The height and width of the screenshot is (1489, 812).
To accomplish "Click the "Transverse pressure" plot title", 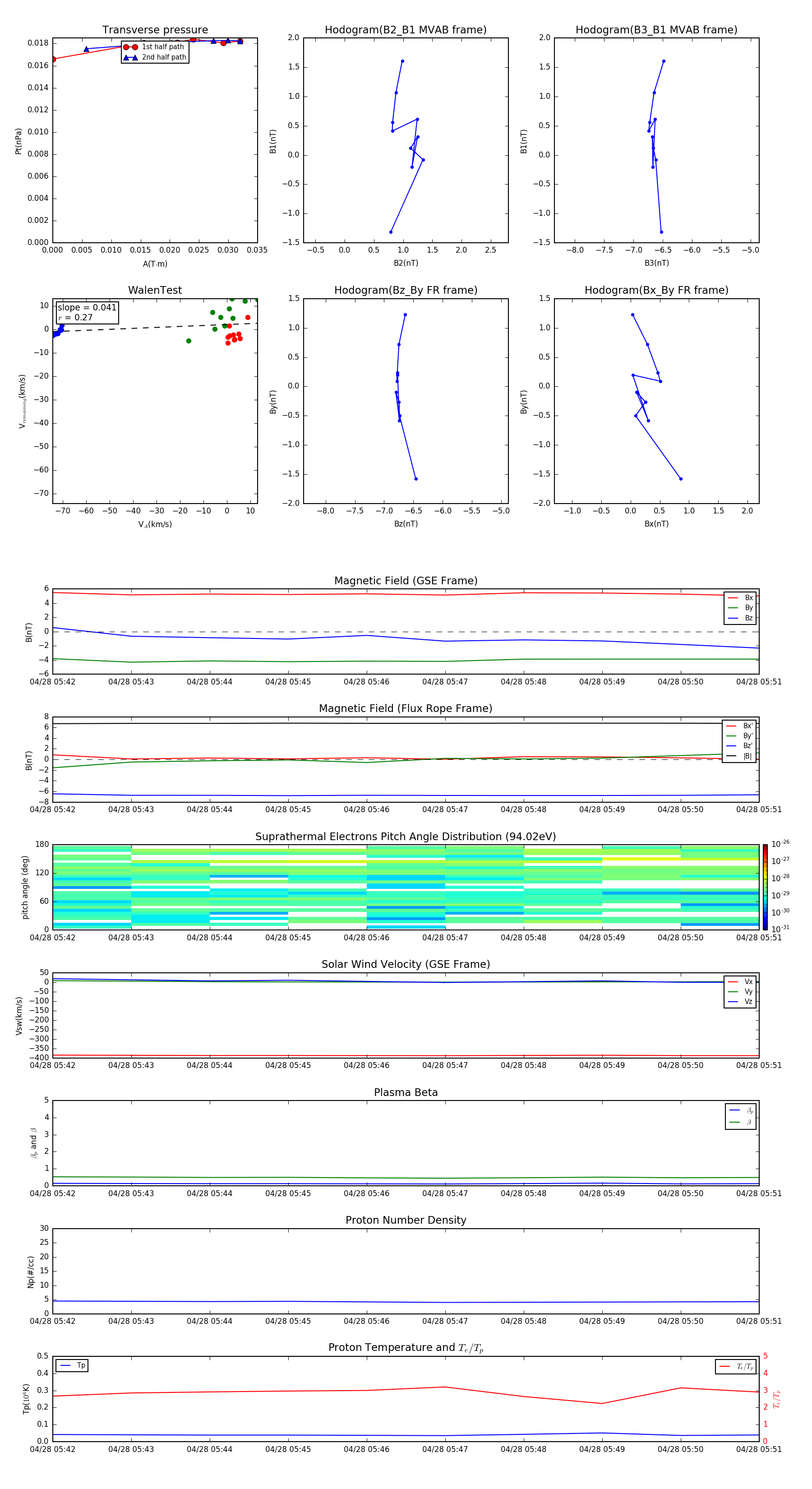I will (155, 30).
